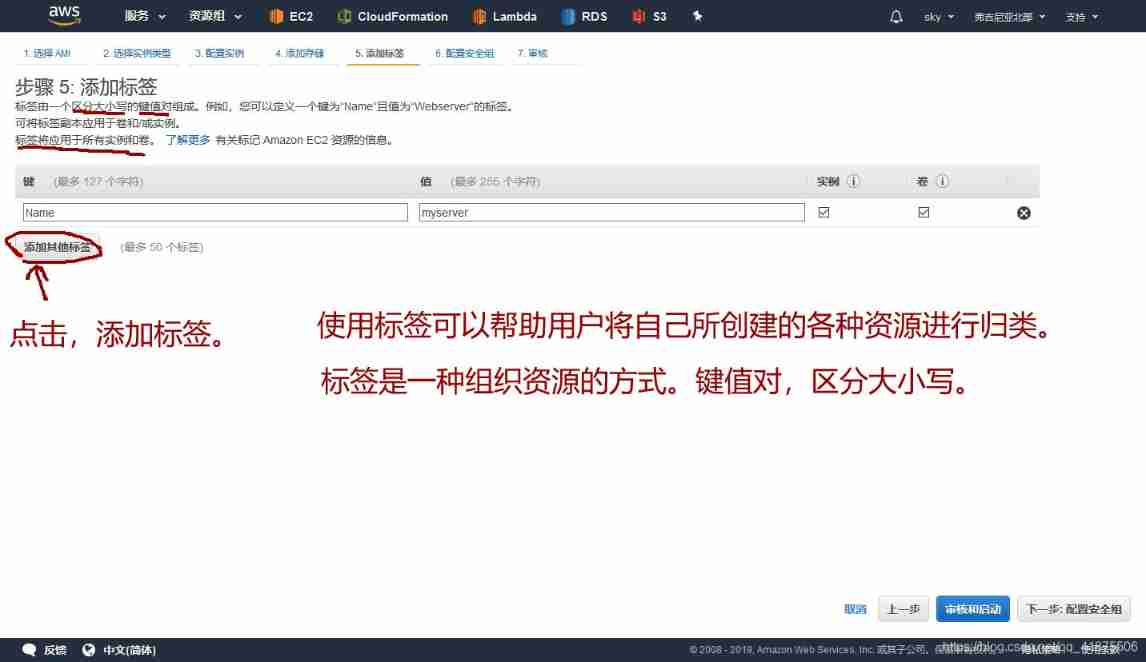This screenshot has height=662, width=1146.
Task: Open feedback via speech bubble icon
Action: (29, 650)
